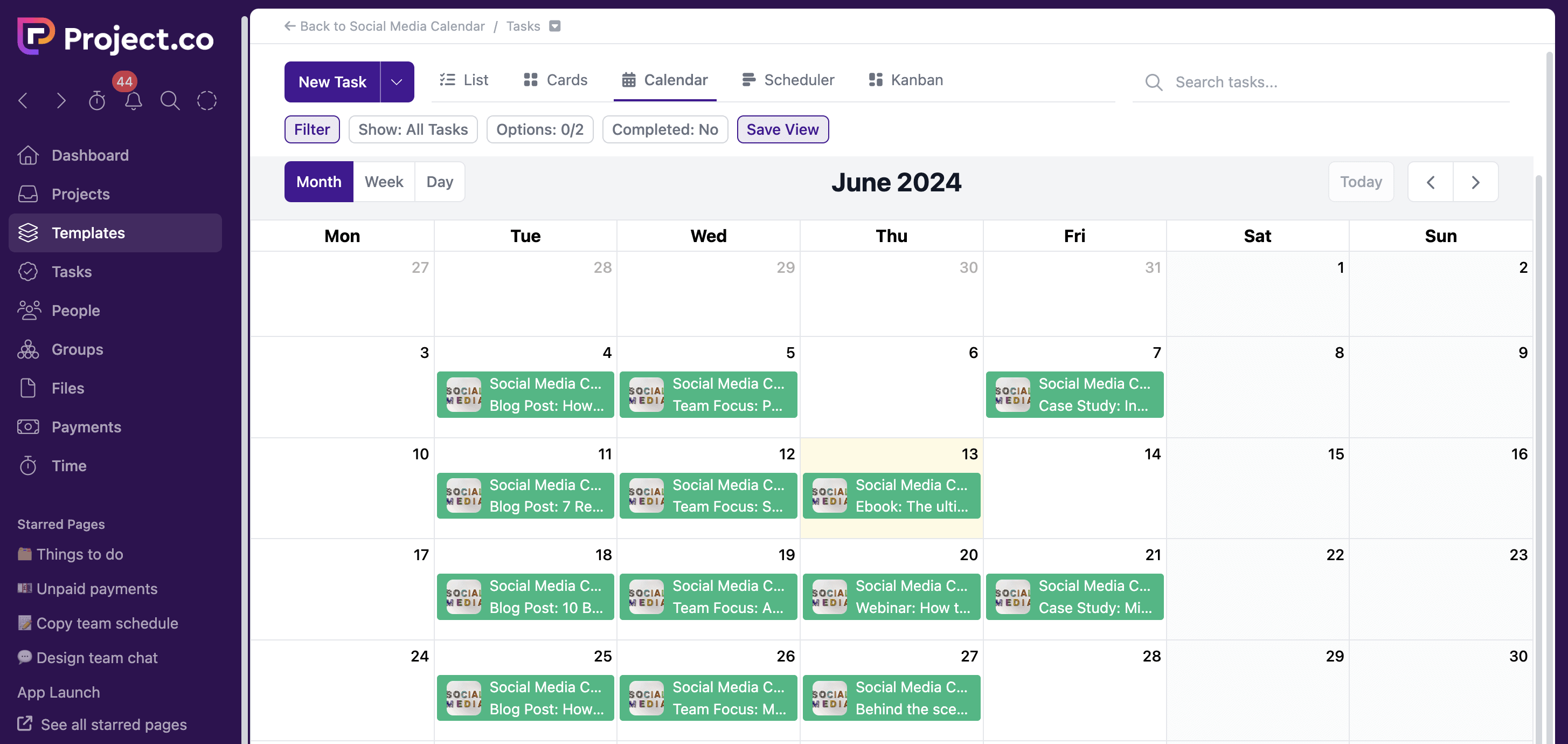The image size is (1568, 744).
Task: Go to next month with right chevron
Action: [1475, 182]
